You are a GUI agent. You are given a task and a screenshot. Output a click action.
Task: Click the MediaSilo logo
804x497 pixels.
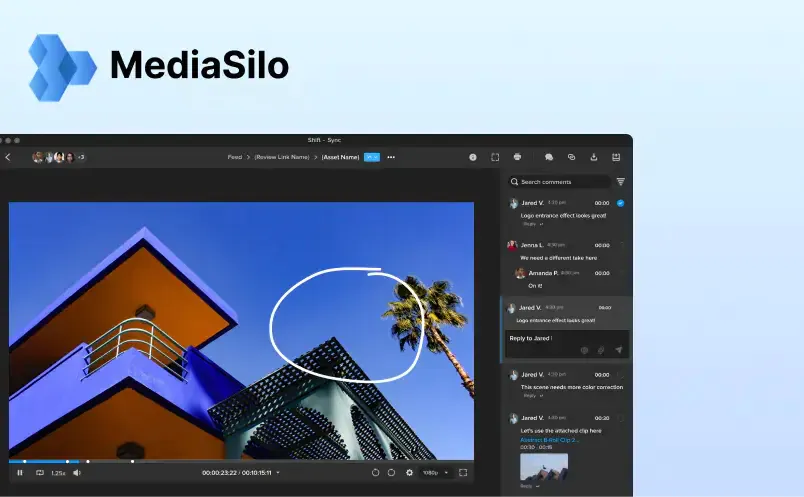159,67
